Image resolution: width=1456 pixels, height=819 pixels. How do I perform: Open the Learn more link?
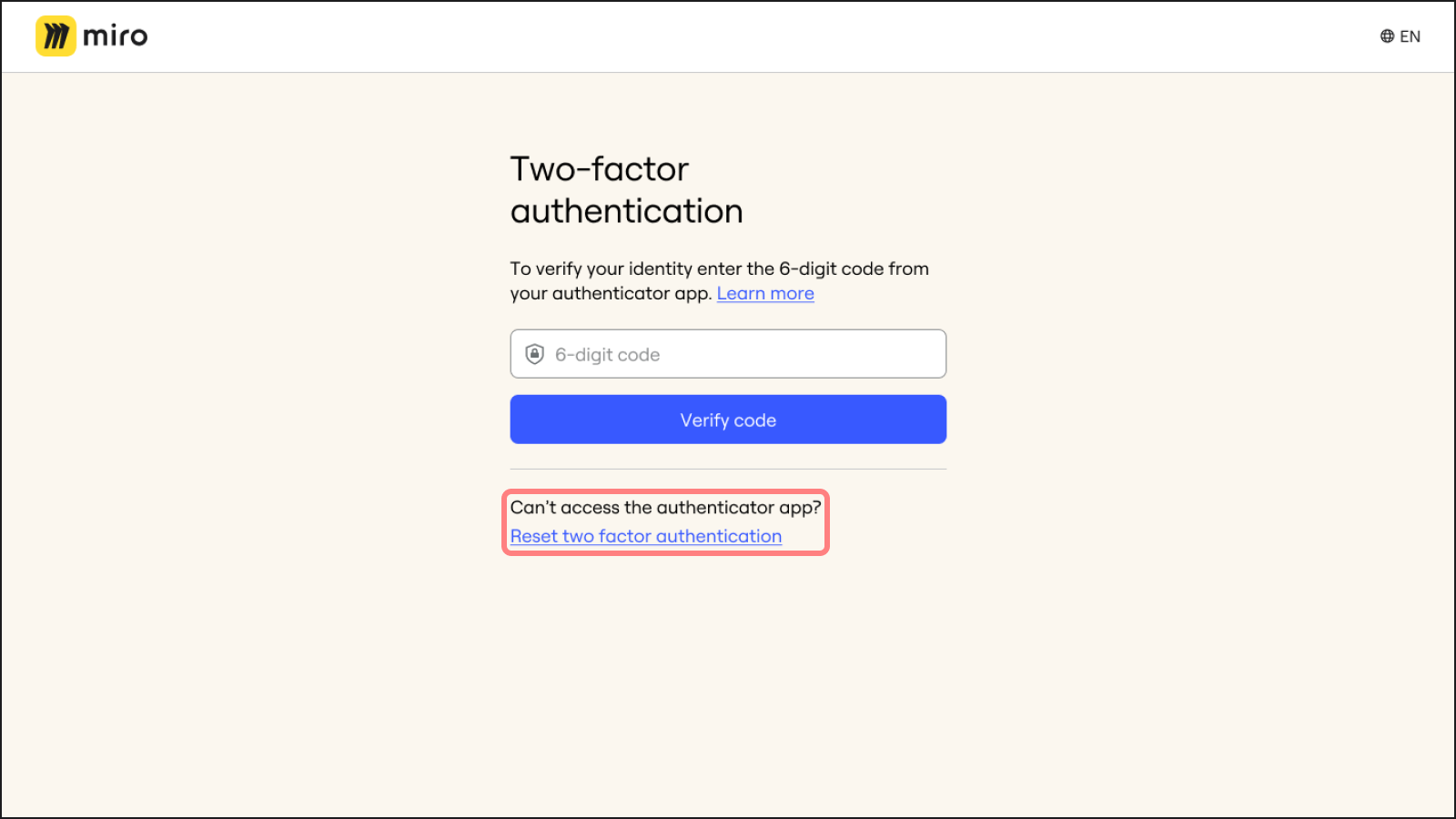click(x=765, y=293)
